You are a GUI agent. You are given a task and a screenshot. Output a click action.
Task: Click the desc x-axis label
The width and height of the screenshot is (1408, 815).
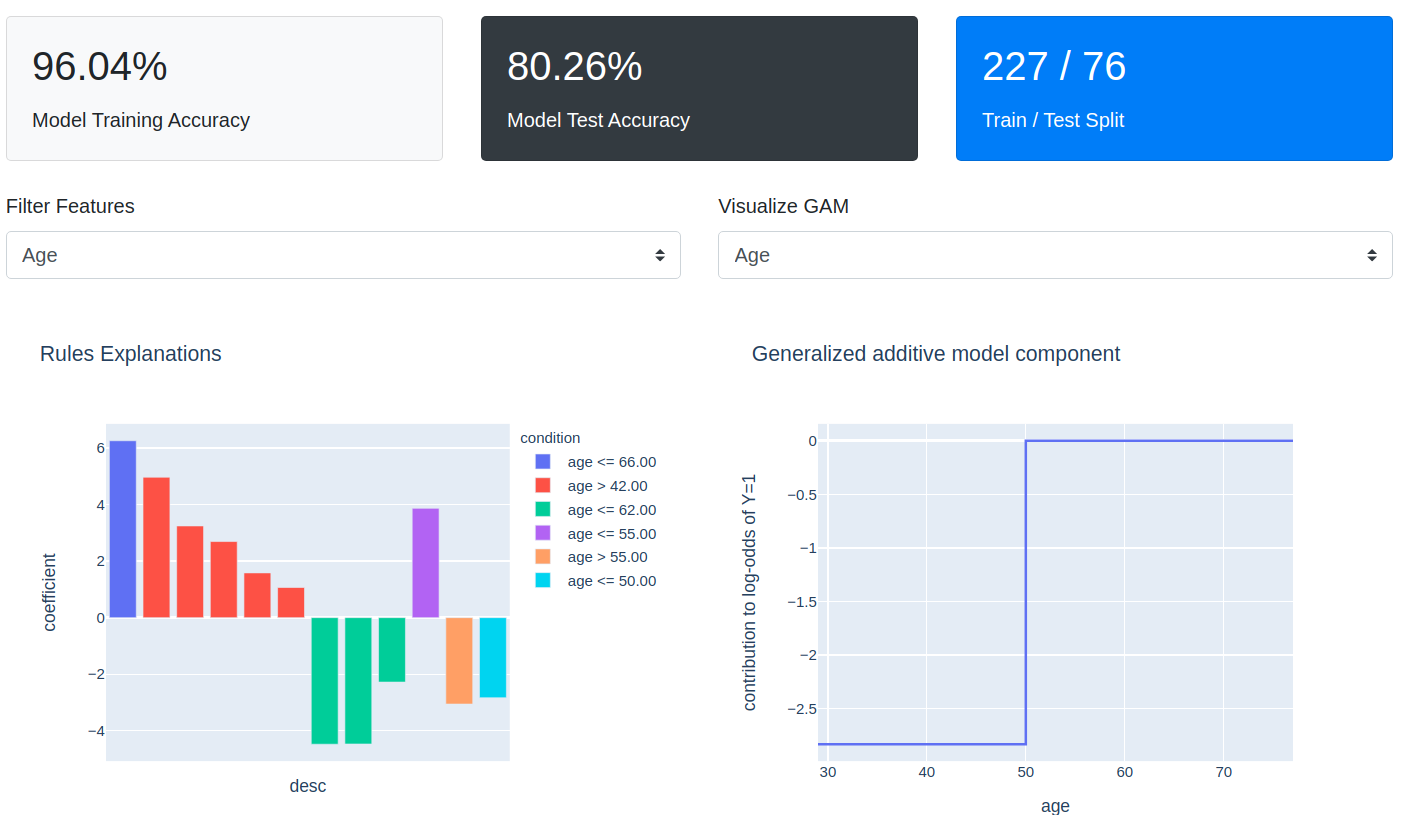click(308, 786)
